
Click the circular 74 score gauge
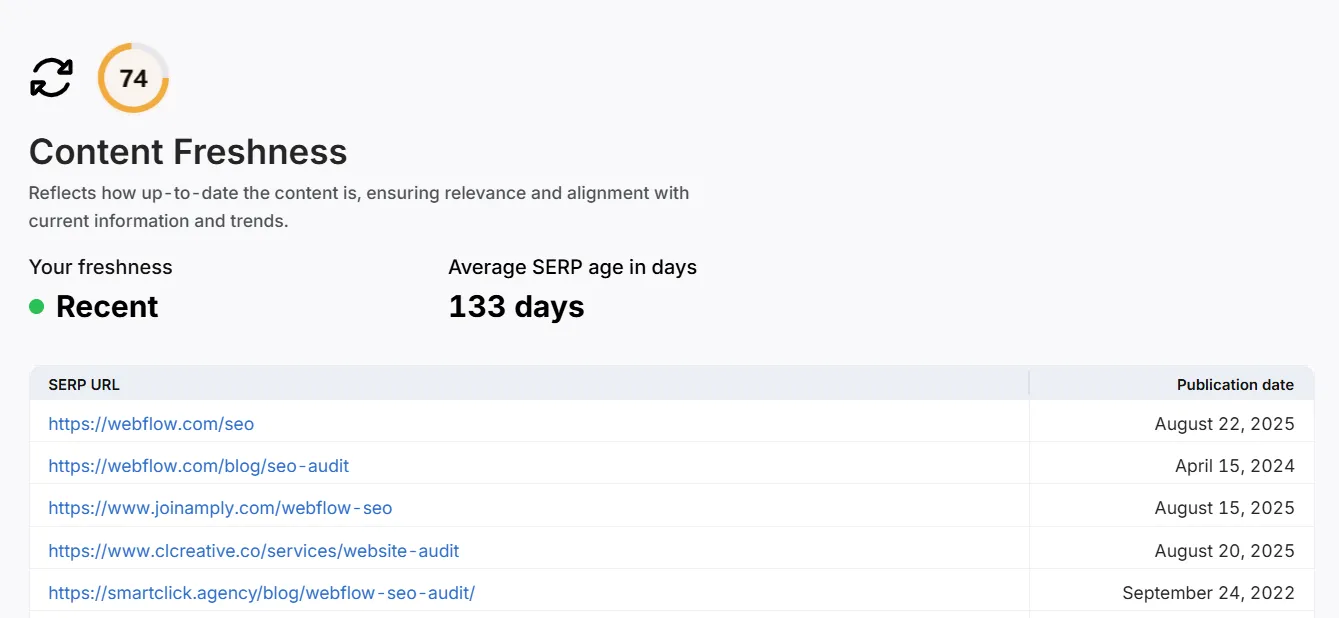(x=133, y=78)
